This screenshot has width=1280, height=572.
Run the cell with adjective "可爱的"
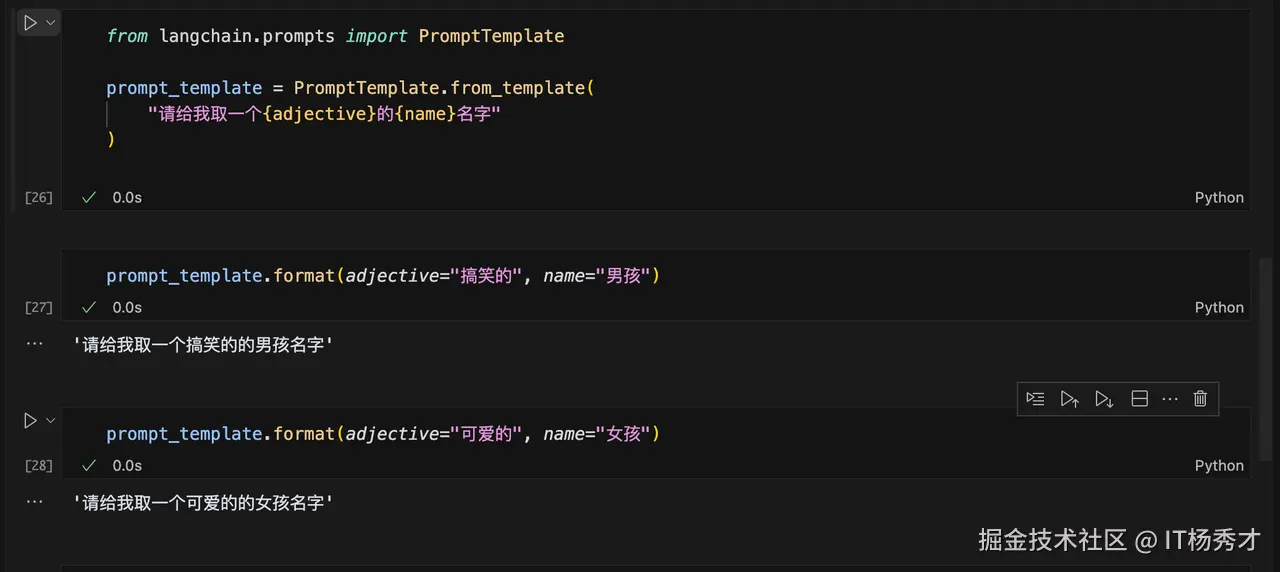30,421
